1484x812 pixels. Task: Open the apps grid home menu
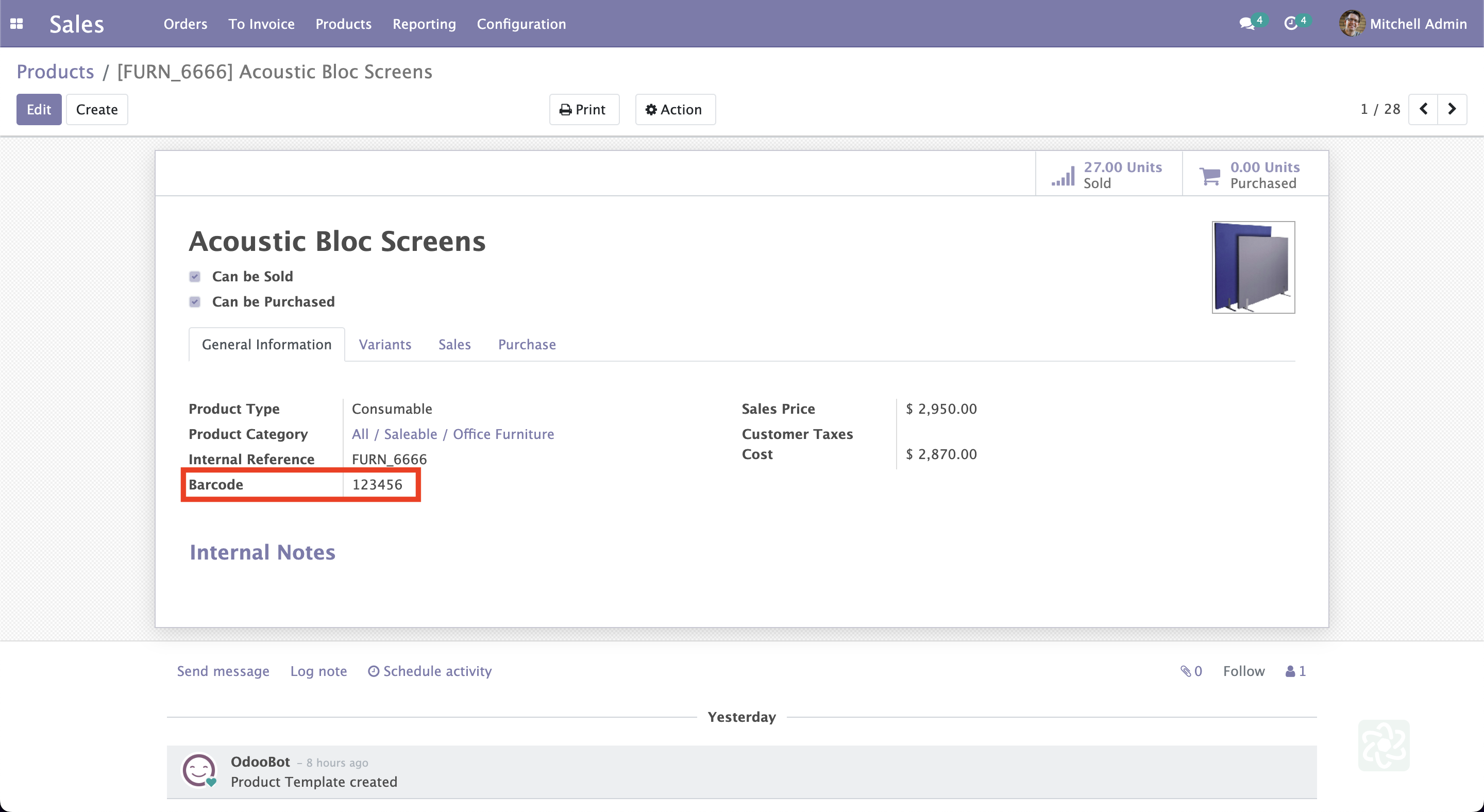tap(16, 24)
